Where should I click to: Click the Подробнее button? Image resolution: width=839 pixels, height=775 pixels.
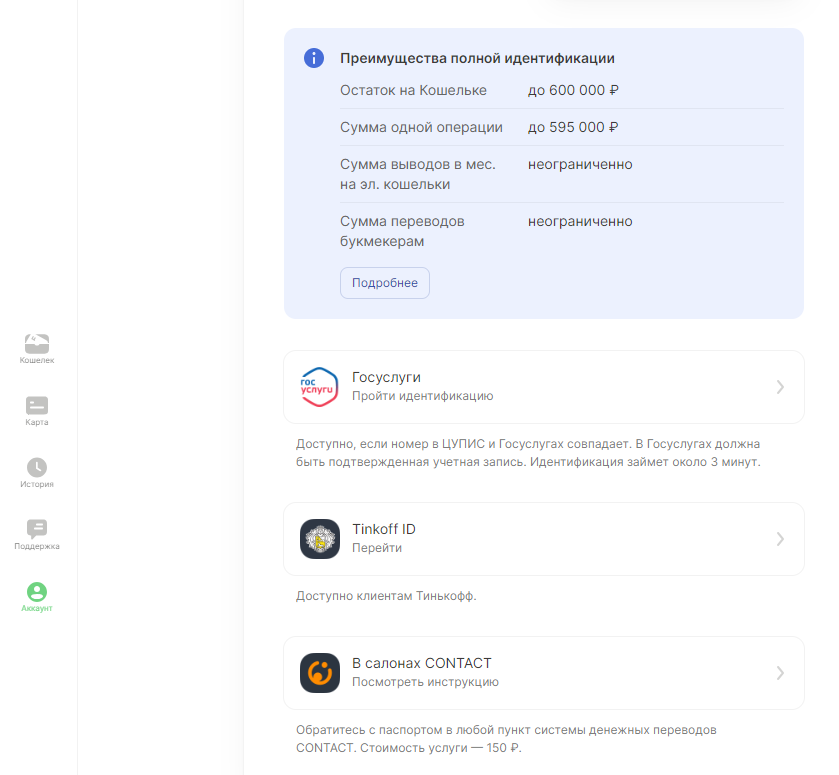click(x=385, y=283)
